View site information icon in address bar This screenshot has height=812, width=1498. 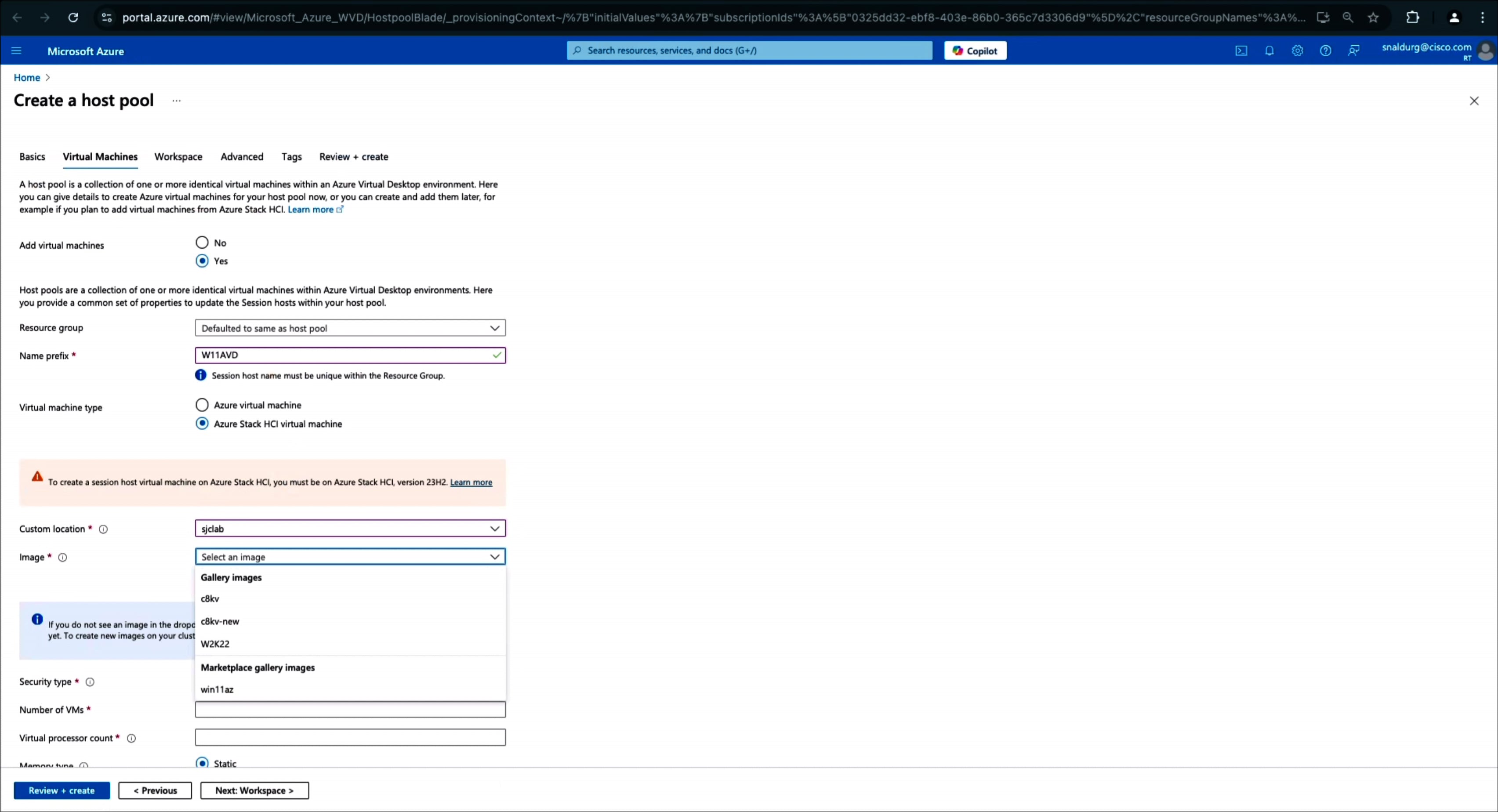[x=106, y=18]
